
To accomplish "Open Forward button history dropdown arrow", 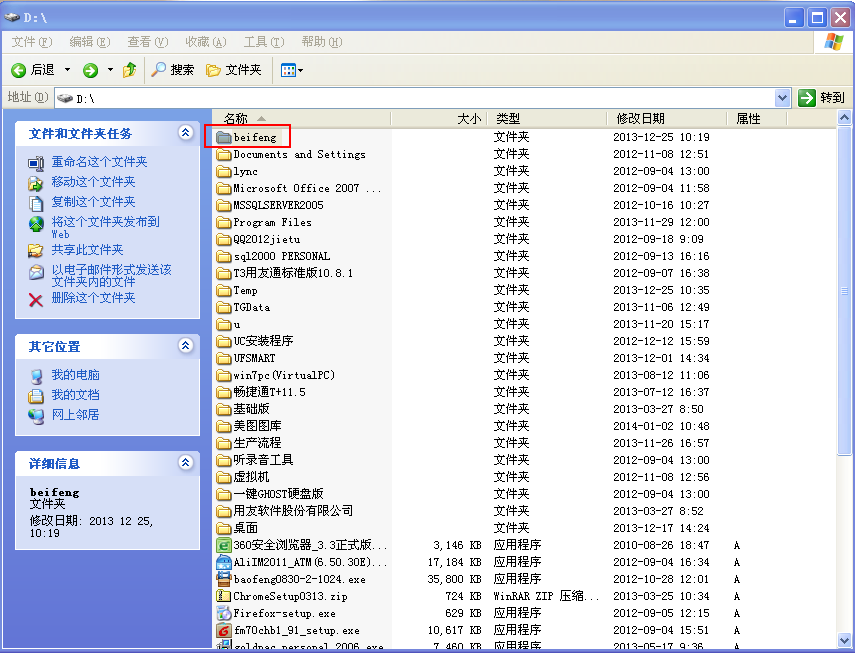I will 110,70.
